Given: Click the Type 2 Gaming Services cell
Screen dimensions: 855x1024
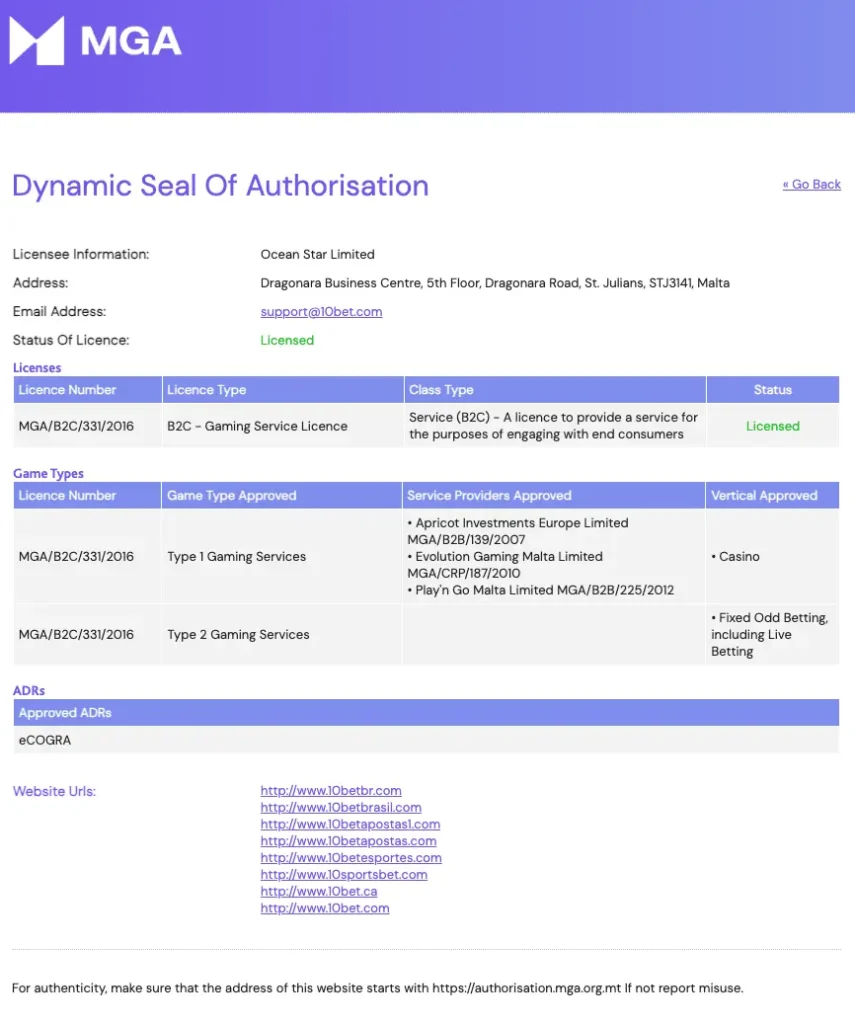Looking at the screenshot, I should click(x=238, y=635).
